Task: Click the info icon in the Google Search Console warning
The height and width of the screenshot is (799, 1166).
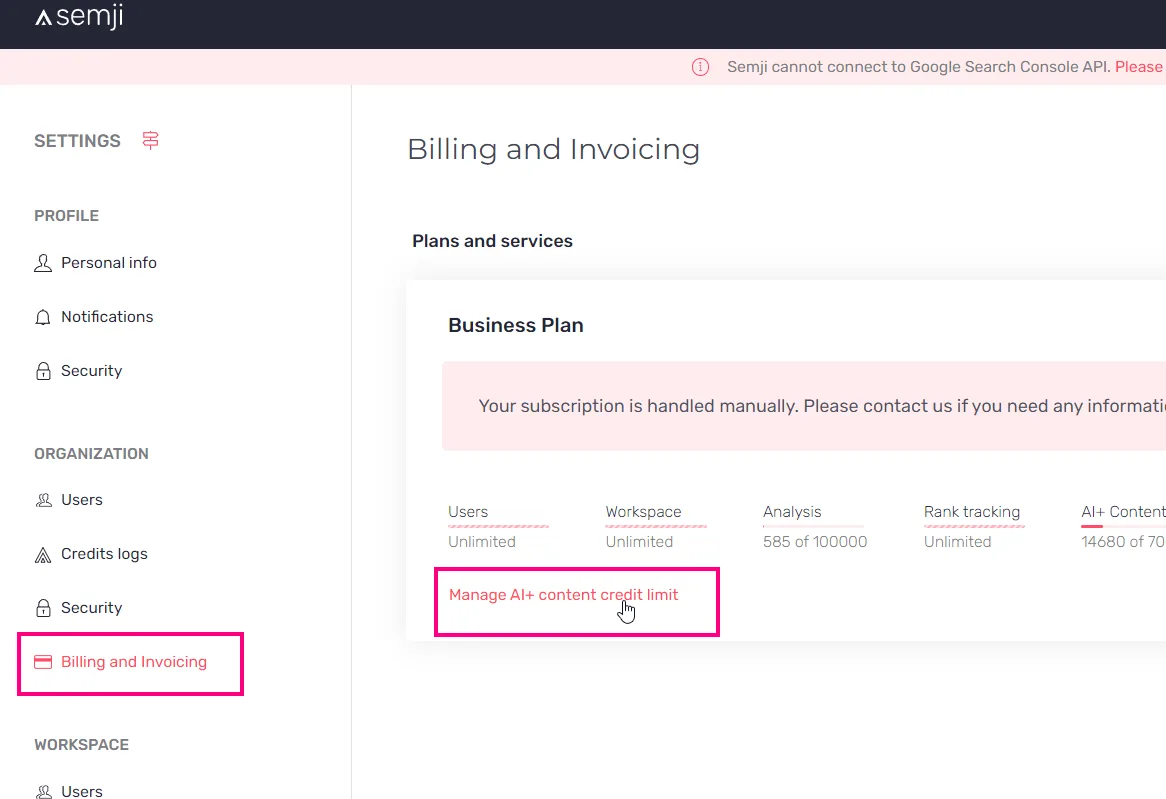Action: 700,67
